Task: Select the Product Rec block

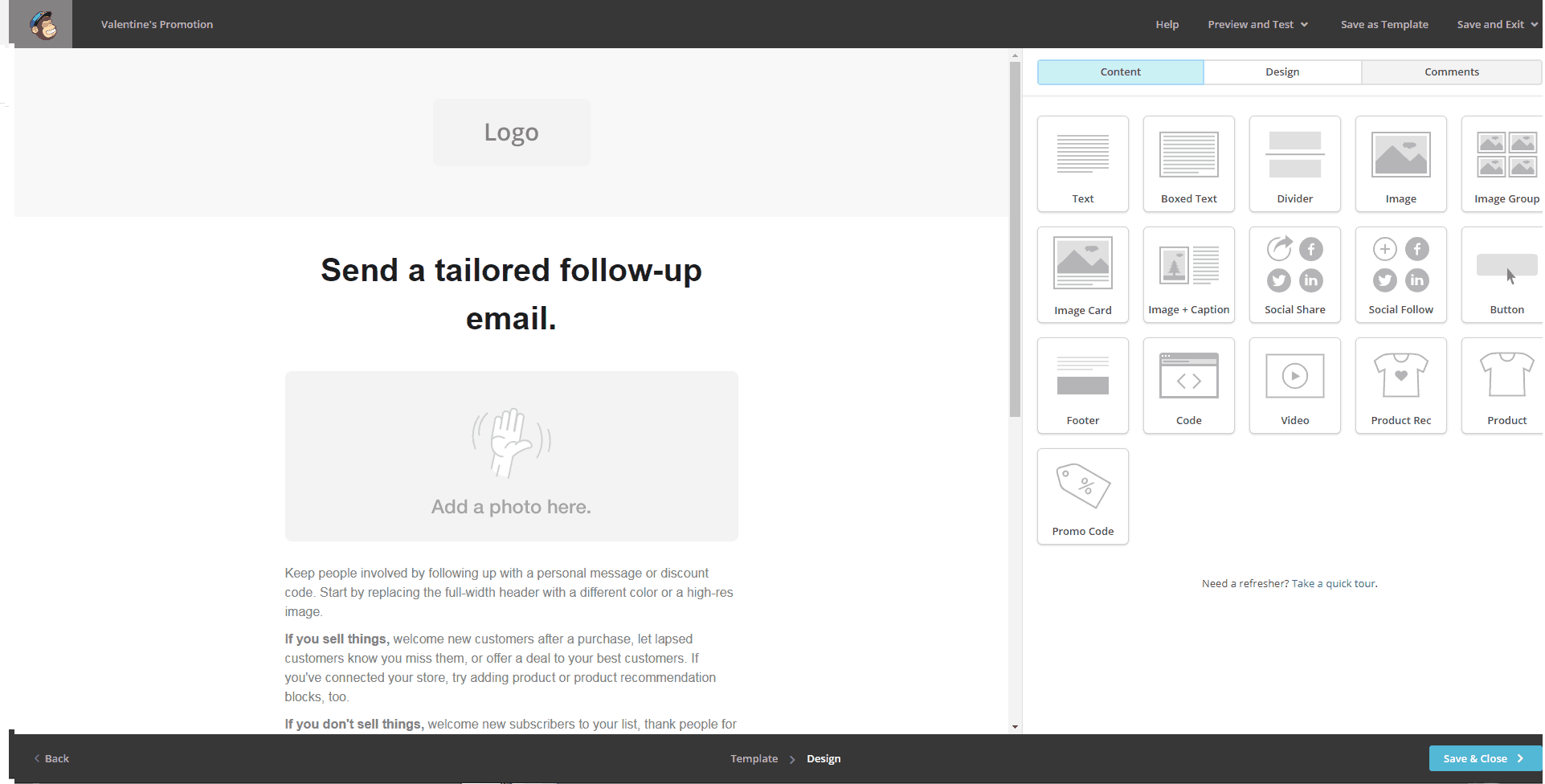Action: coord(1400,386)
